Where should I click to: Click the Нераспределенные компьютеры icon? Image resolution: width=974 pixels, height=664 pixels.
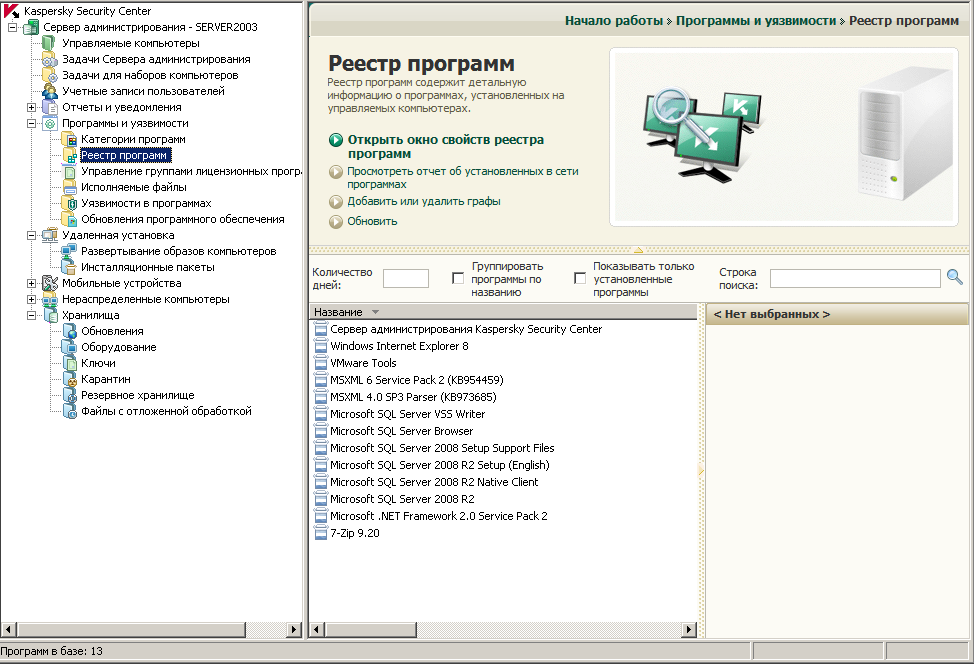(x=49, y=299)
